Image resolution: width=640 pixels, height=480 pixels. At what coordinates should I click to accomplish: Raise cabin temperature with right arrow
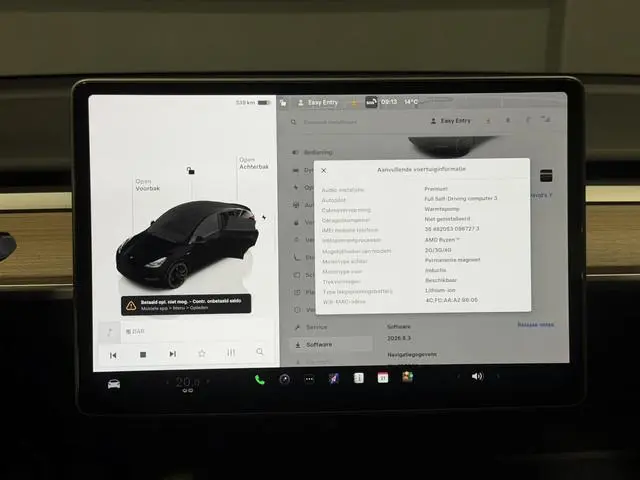[x=208, y=381]
